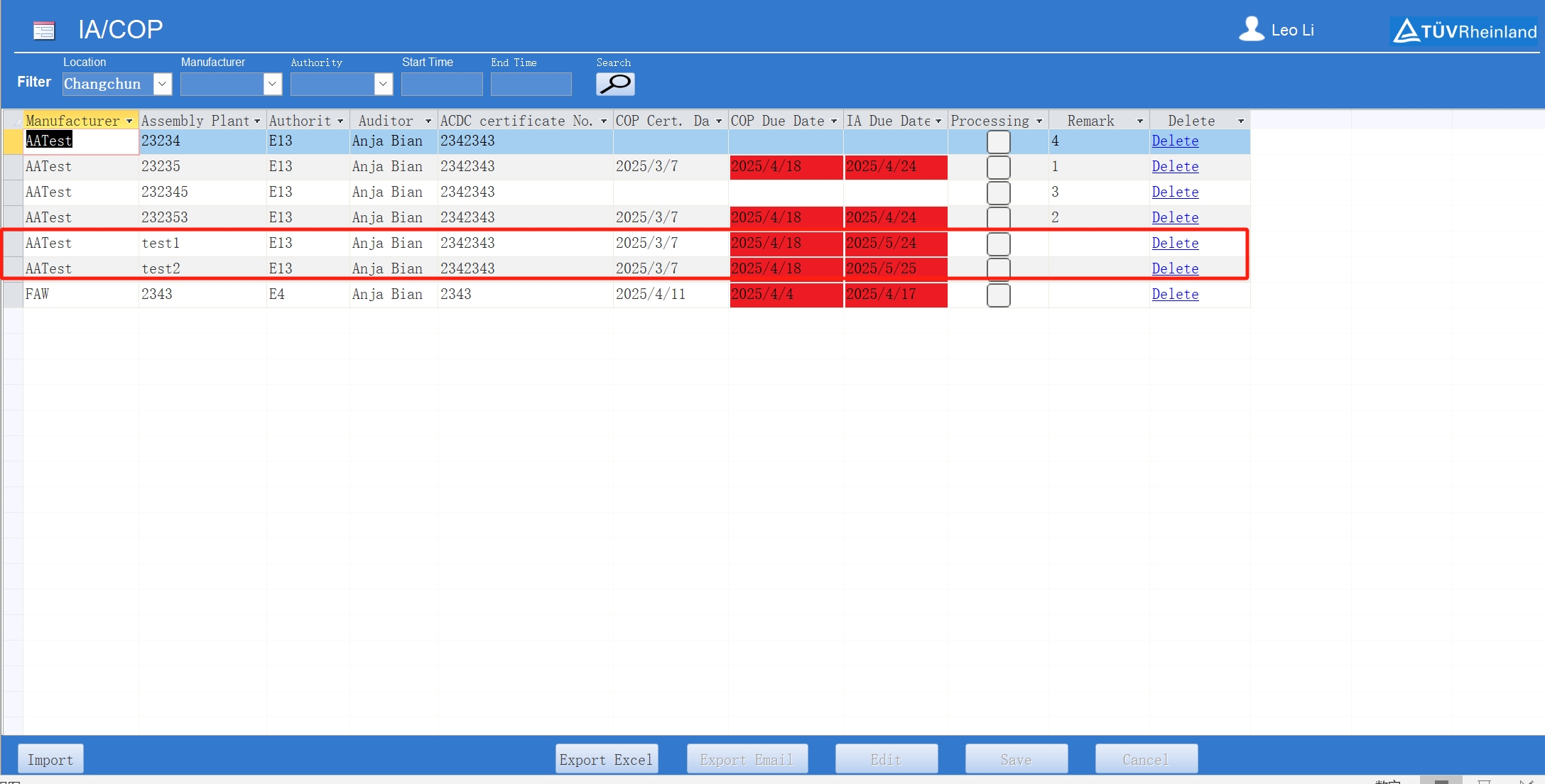Screen dimensions: 1545x784
Task: Click the ACDC certificate cell 2343
Action: coord(526,295)
